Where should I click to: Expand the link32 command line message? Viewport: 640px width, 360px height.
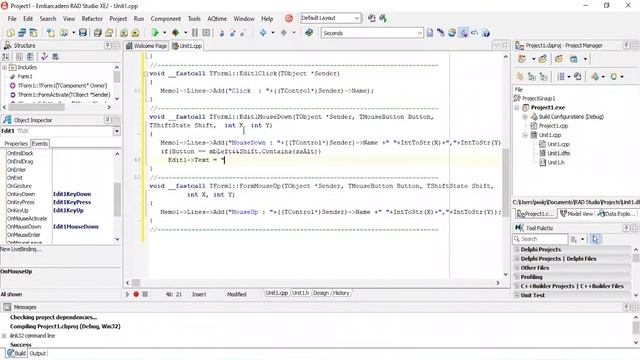[x=4, y=336]
